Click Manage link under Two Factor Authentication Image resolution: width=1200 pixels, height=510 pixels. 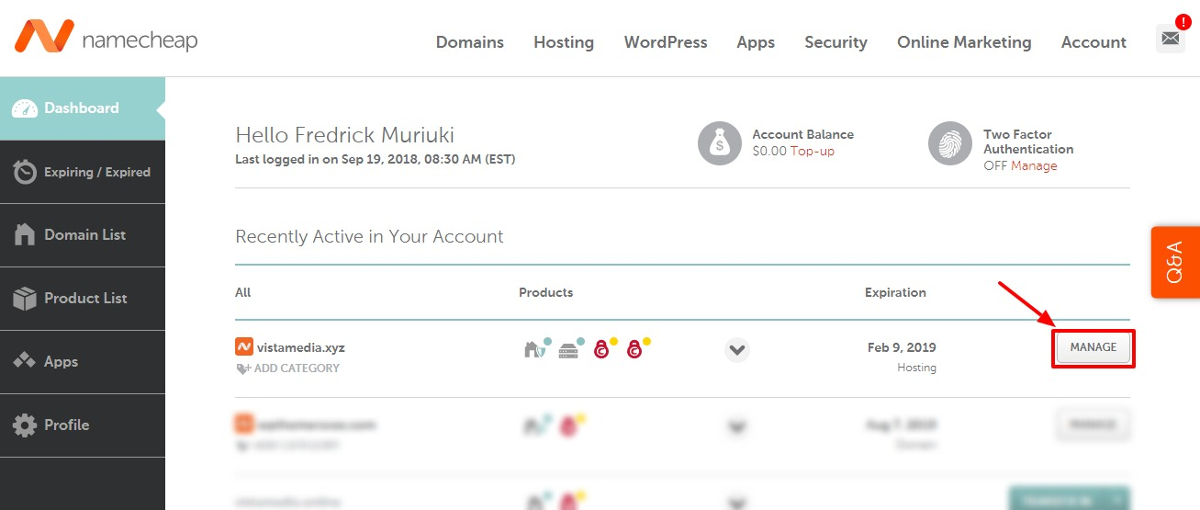coord(1034,166)
